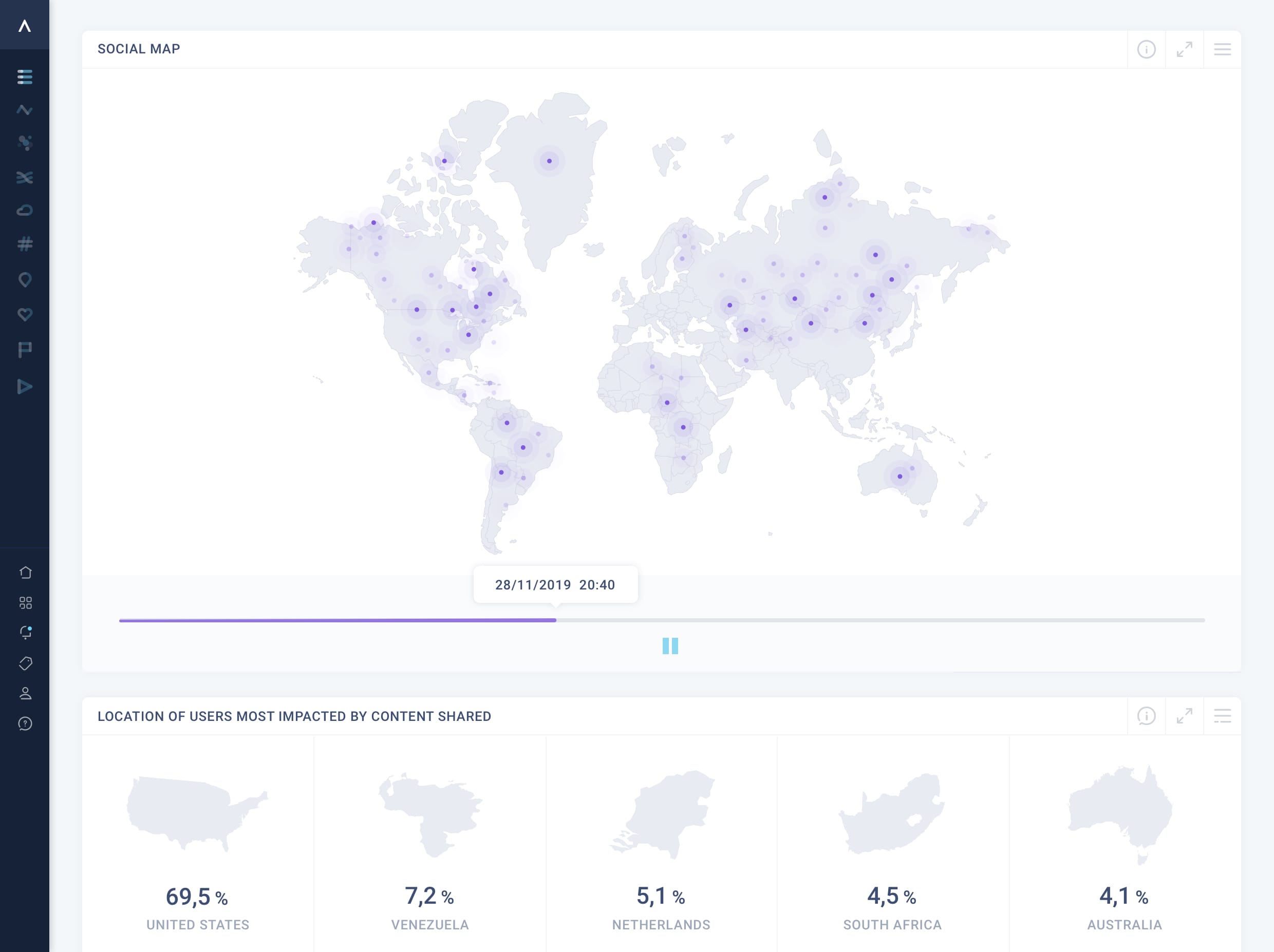Pause the social map timeline playback
This screenshot has height=952, width=1274.
point(670,646)
